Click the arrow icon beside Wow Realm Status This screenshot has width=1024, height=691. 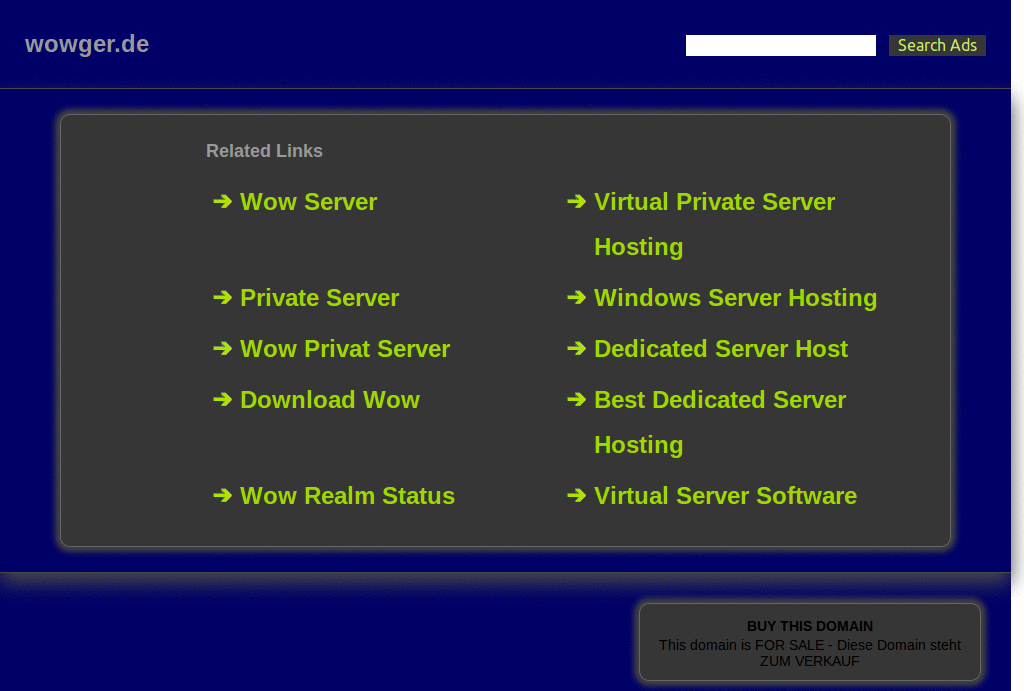(x=223, y=495)
